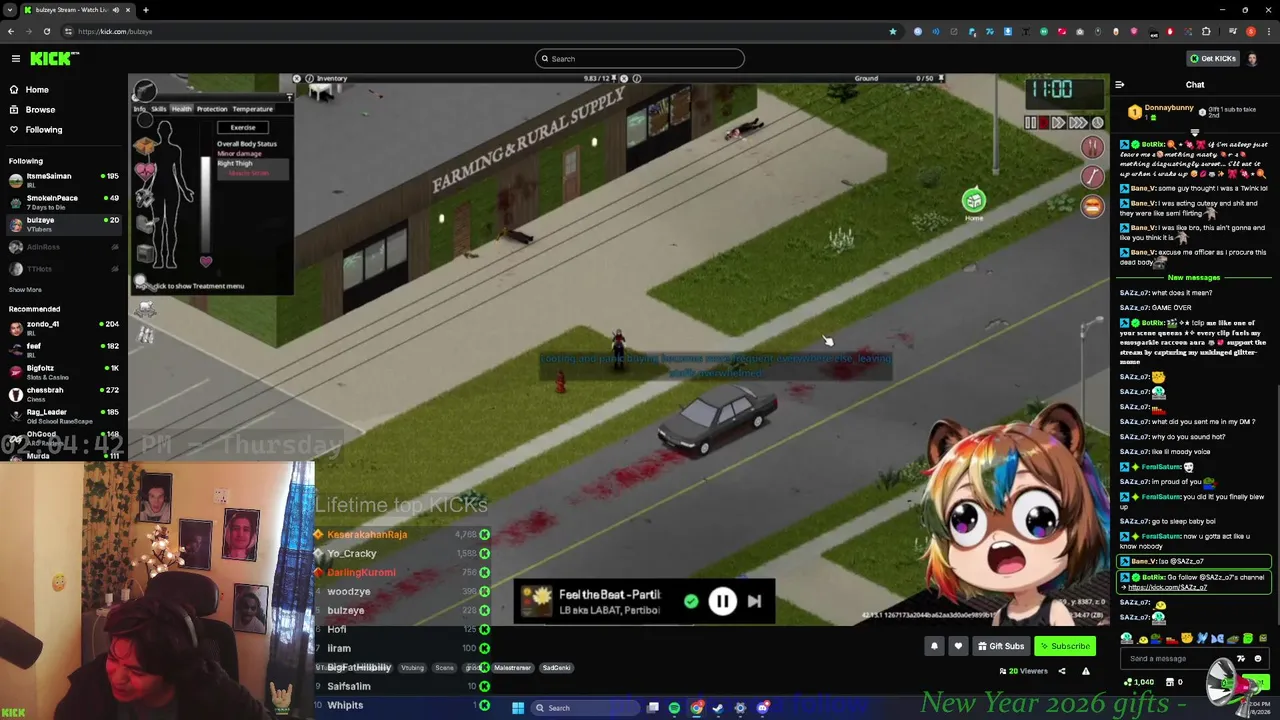Collapse the Chat panel

pyautogui.click(x=1120, y=85)
